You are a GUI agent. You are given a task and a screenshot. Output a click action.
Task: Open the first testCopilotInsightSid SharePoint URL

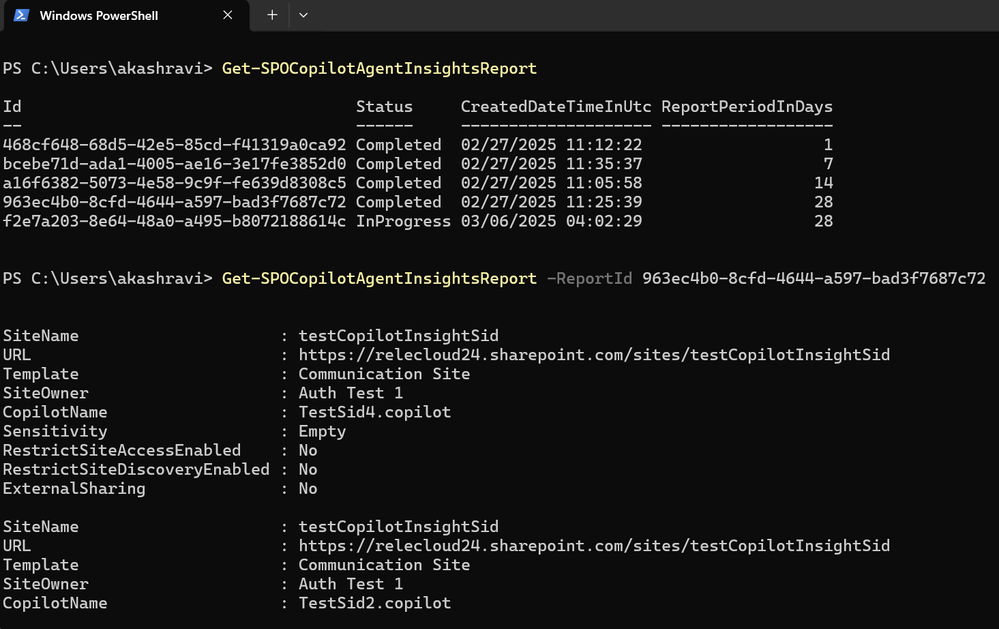[x=594, y=355]
